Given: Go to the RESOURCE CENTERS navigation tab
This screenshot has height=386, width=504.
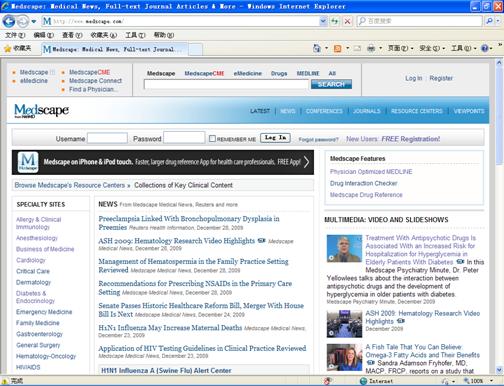Looking at the screenshot, I should click(x=417, y=111).
